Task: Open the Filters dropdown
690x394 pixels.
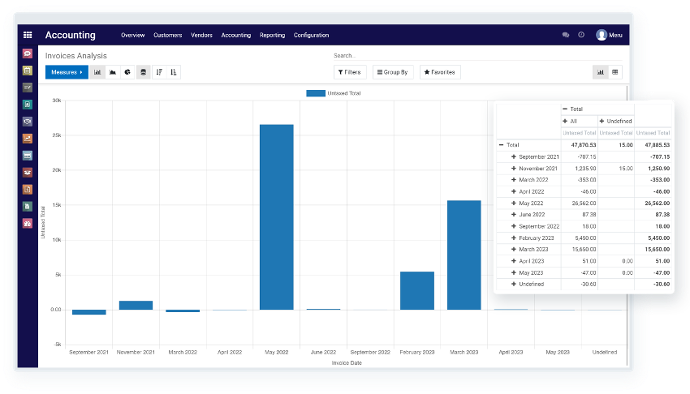Action: pos(350,72)
